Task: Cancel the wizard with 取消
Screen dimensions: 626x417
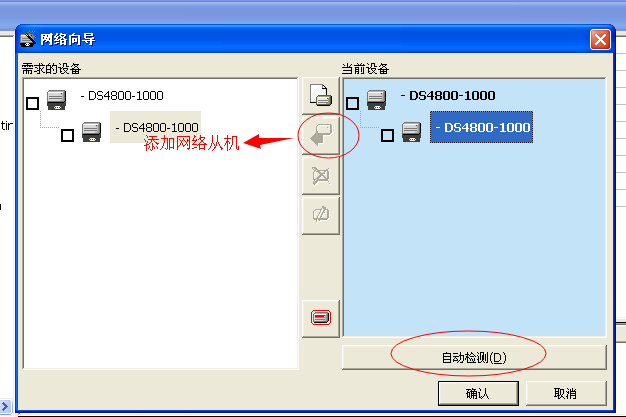Action: click(566, 393)
